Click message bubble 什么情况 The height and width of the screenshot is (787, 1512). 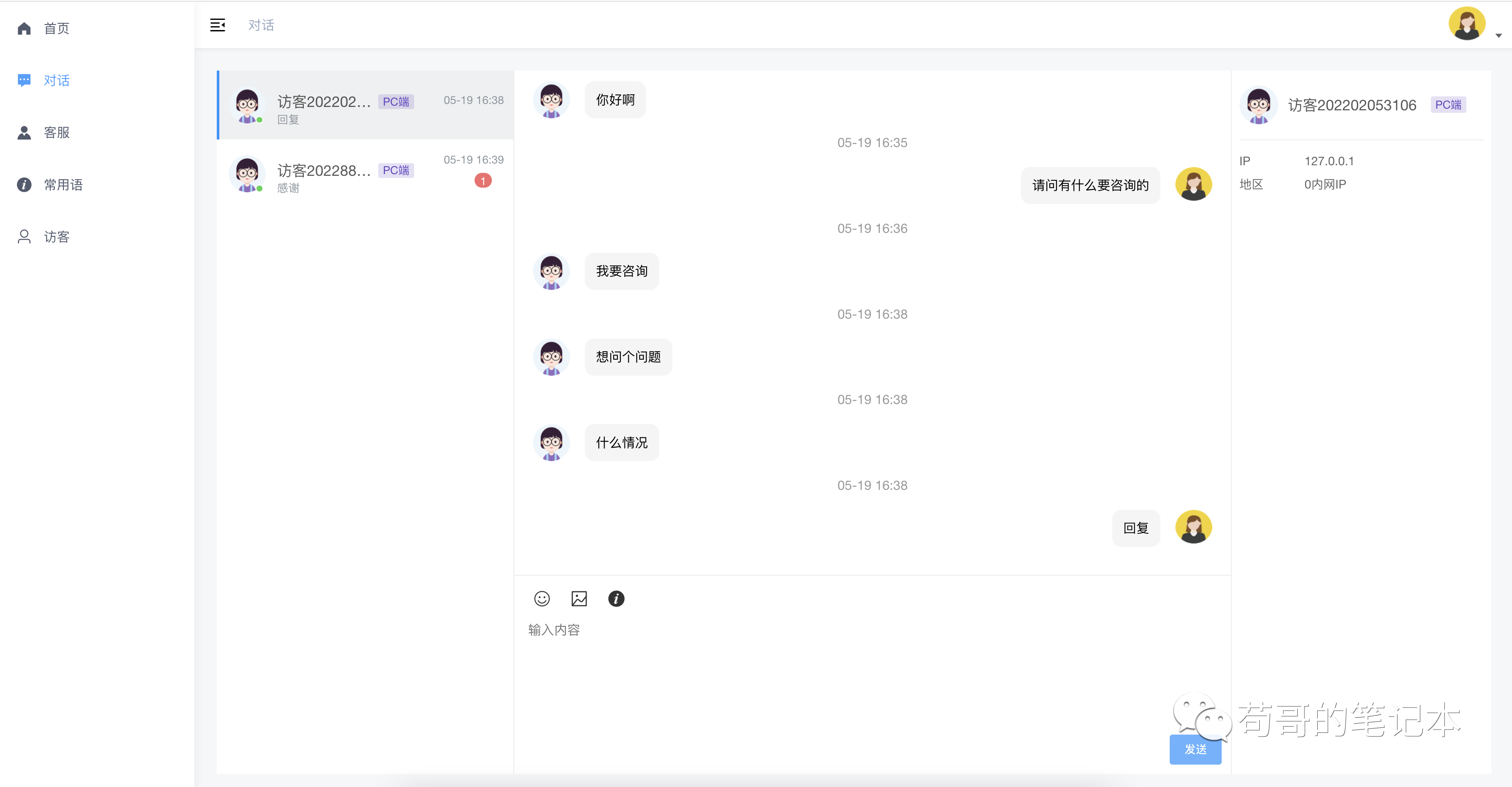[x=622, y=443]
